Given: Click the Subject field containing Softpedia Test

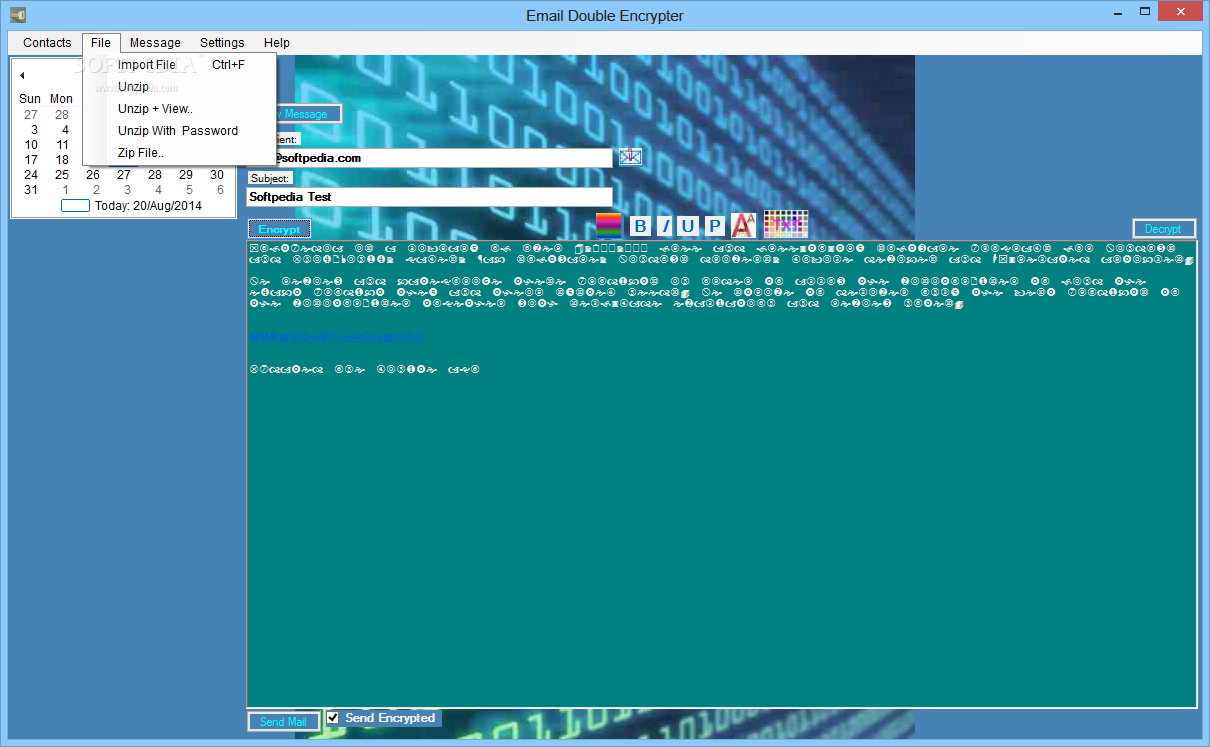Looking at the screenshot, I should point(429,197).
